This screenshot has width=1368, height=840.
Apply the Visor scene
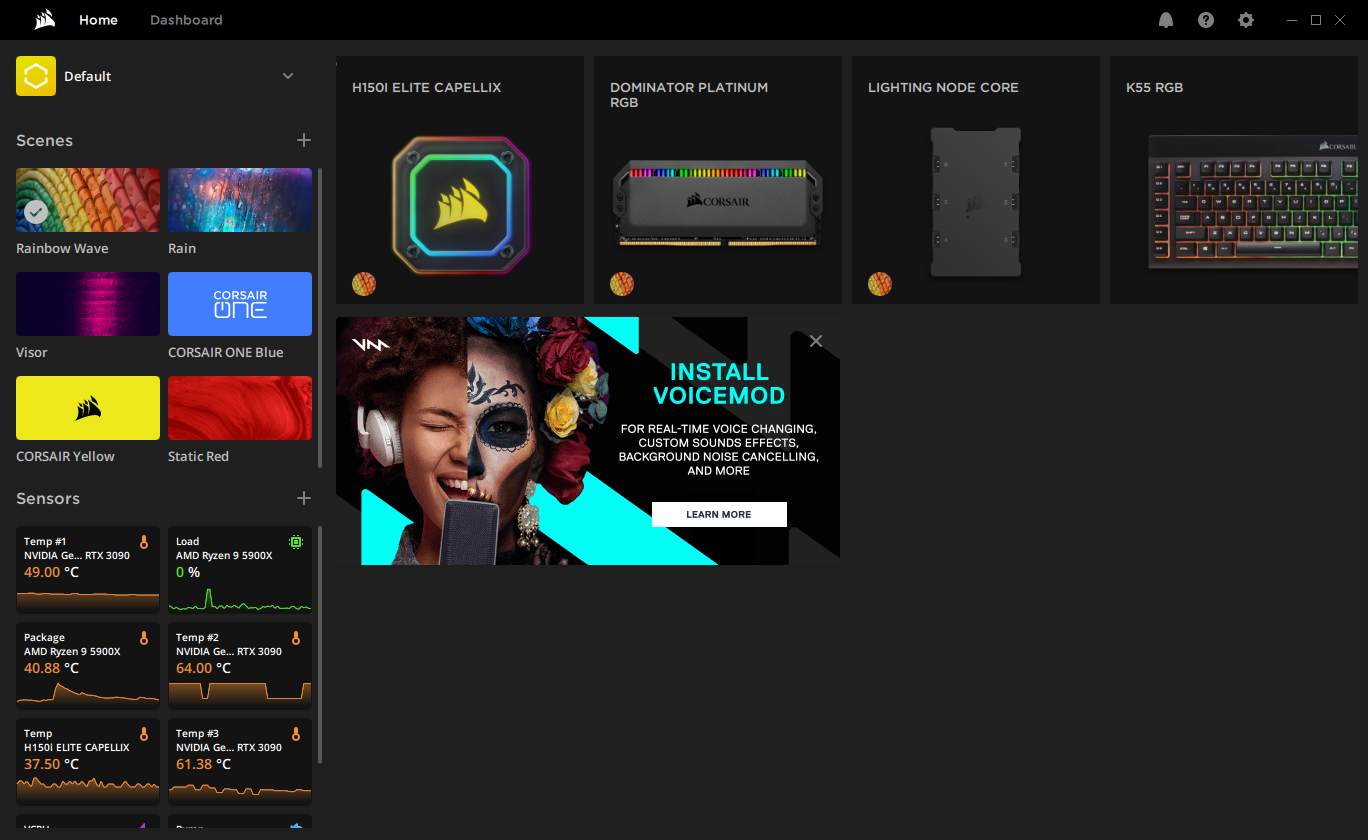click(88, 304)
